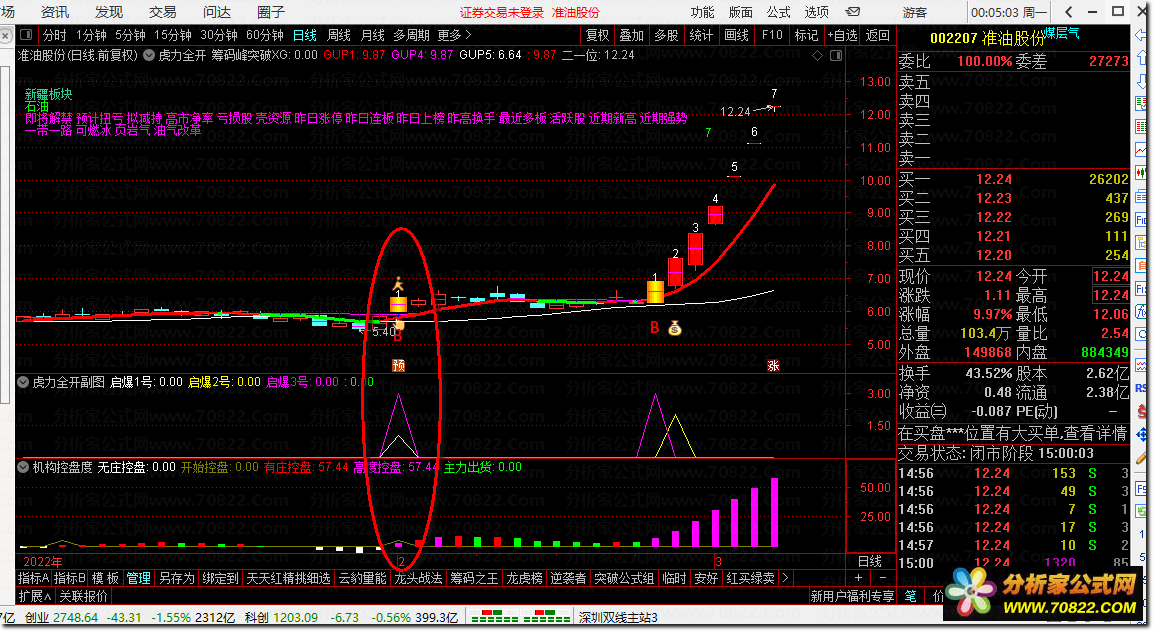Open the 选项 menu
The image size is (1155, 632).
click(x=817, y=13)
